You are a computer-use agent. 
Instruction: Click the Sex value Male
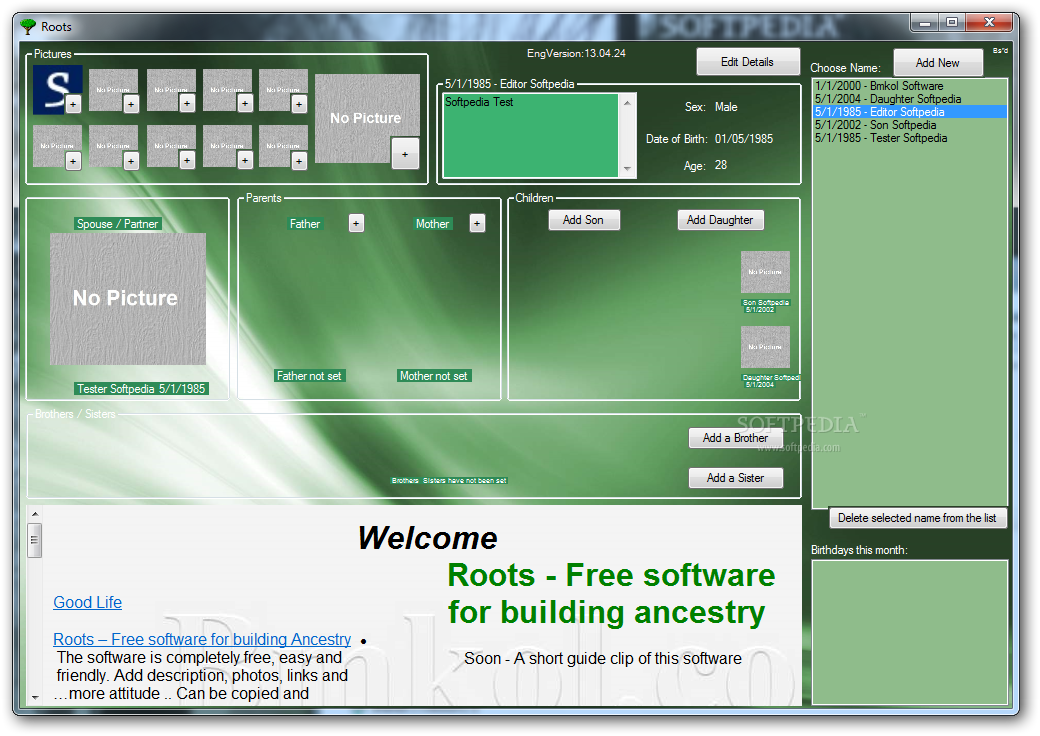coord(726,107)
